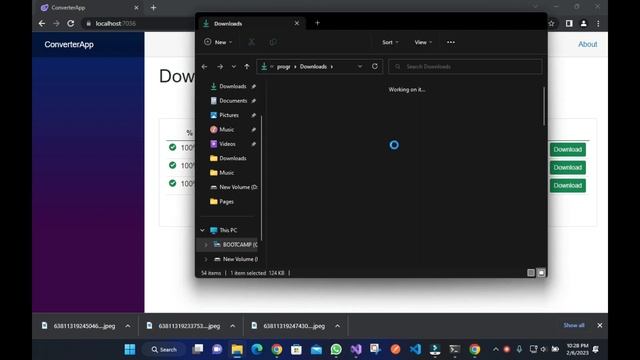This screenshot has height=360, width=640.
Task: Go back in File Explorer navigation
Action: pos(204,67)
